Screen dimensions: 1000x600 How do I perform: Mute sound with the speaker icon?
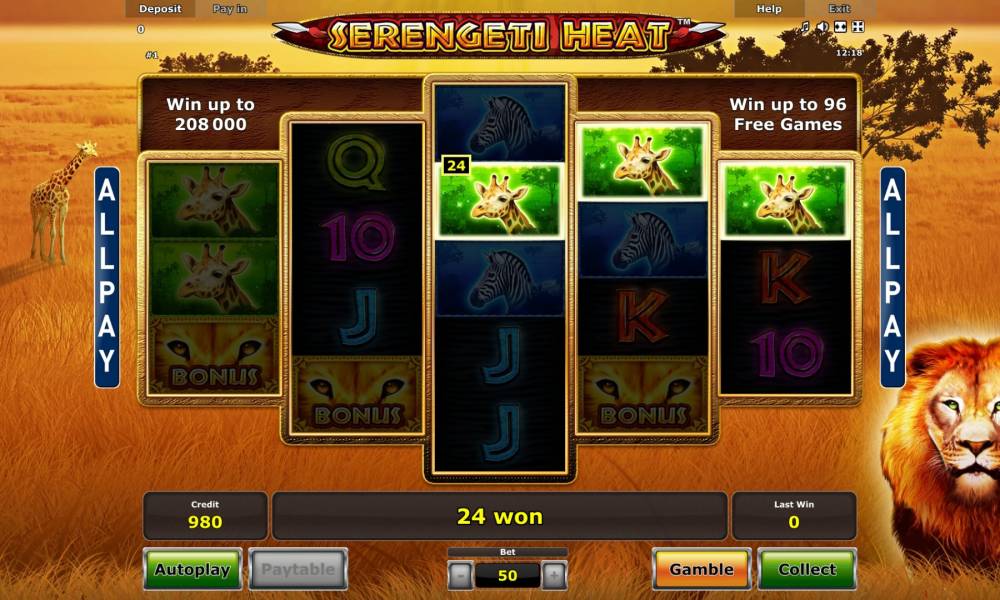pos(823,26)
